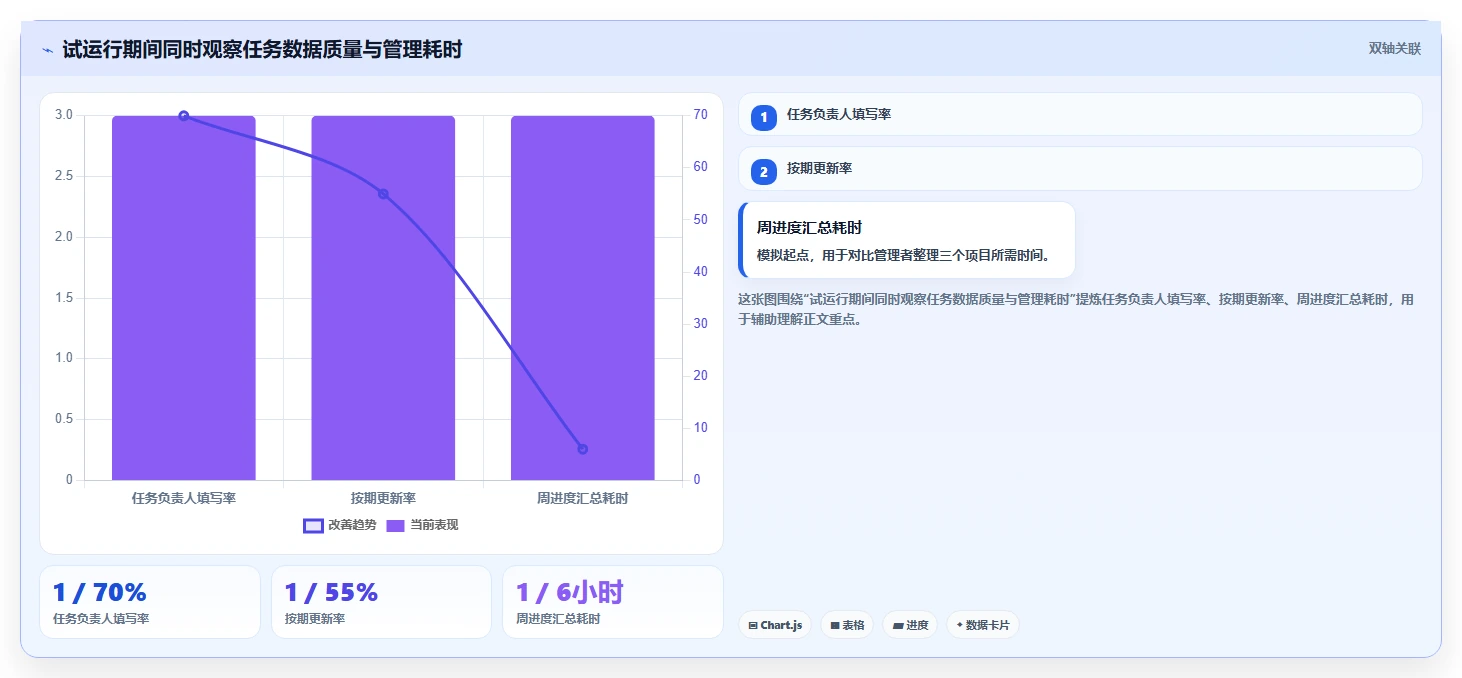Select the 1 / 70% stat card

coord(150,602)
